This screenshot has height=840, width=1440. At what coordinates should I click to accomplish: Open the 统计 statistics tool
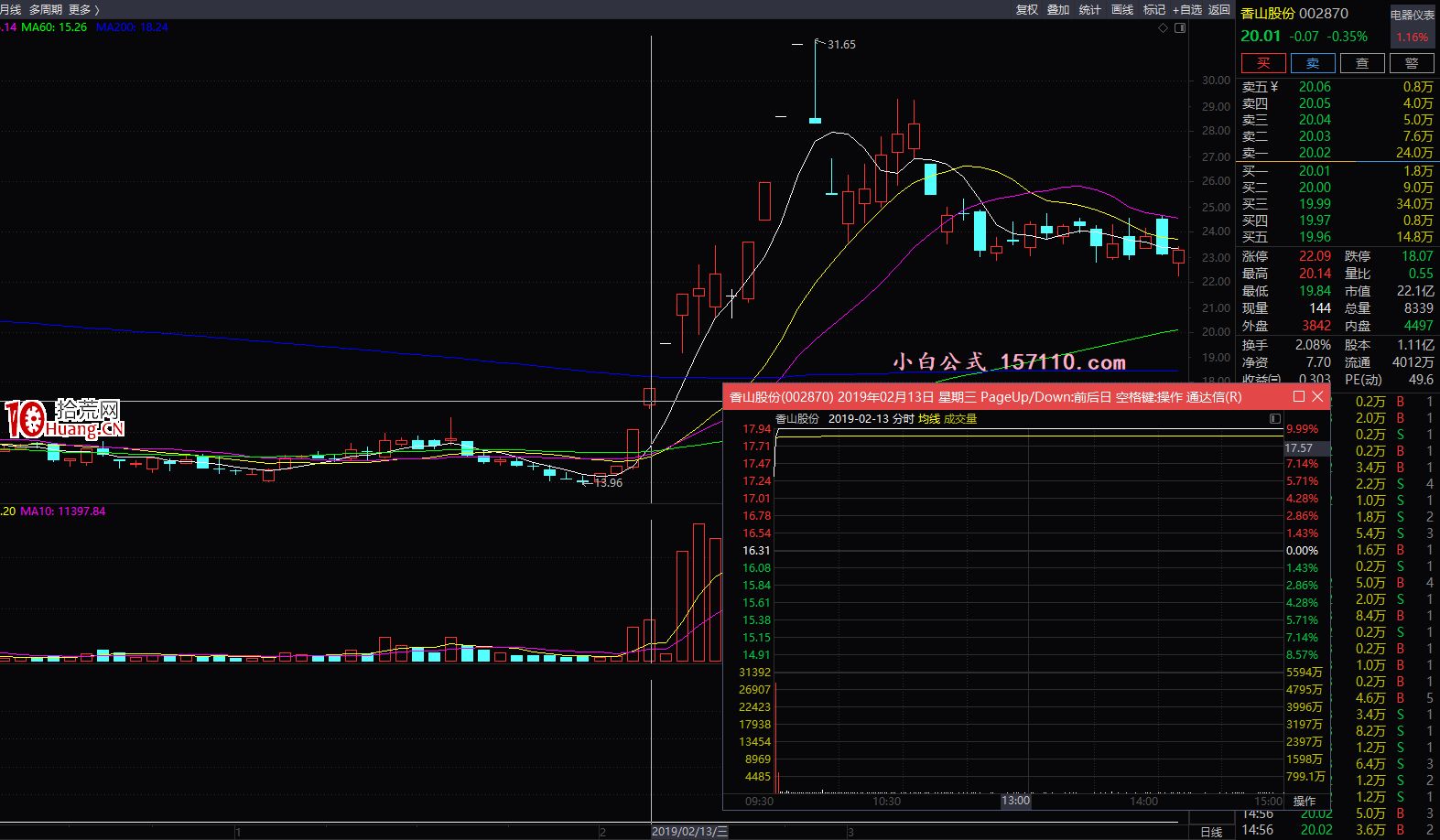[x=1090, y=9]
